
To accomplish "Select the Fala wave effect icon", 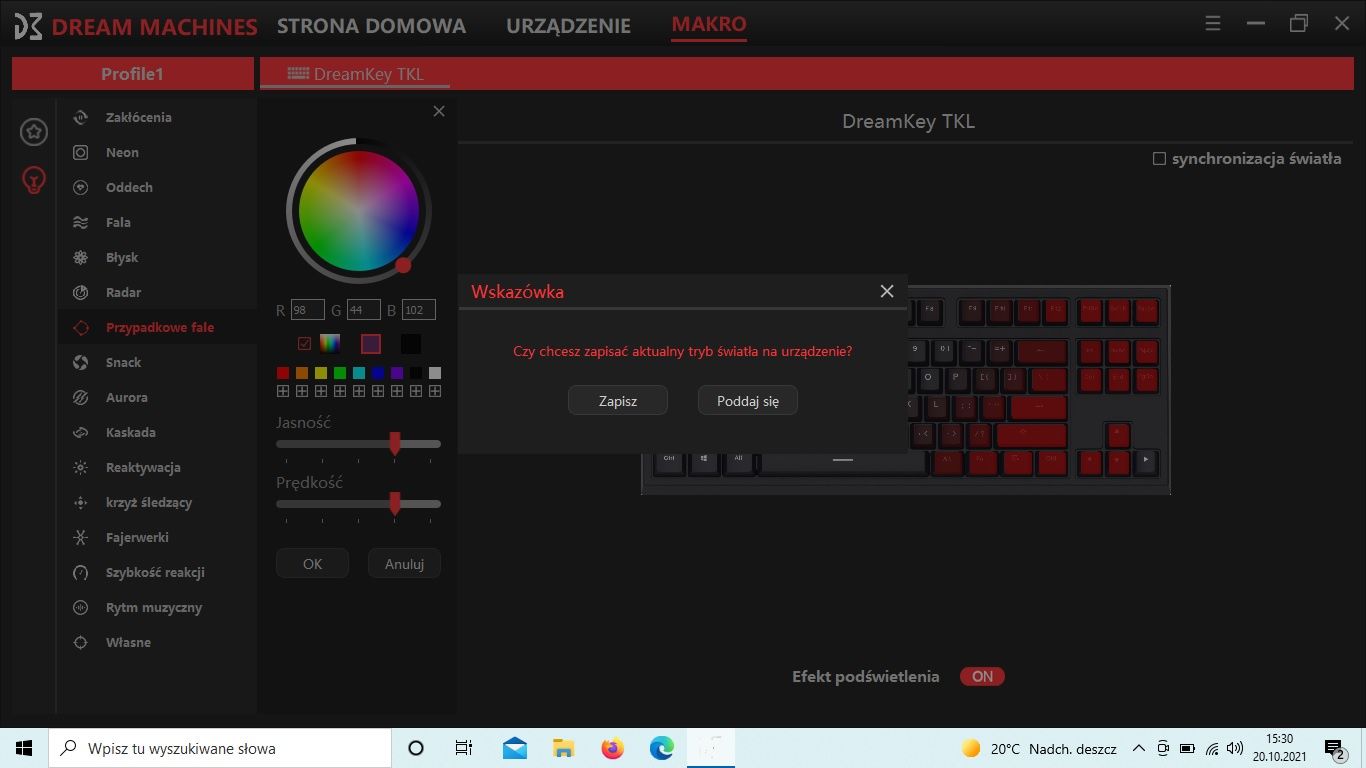I will click(x=81, y=222).
